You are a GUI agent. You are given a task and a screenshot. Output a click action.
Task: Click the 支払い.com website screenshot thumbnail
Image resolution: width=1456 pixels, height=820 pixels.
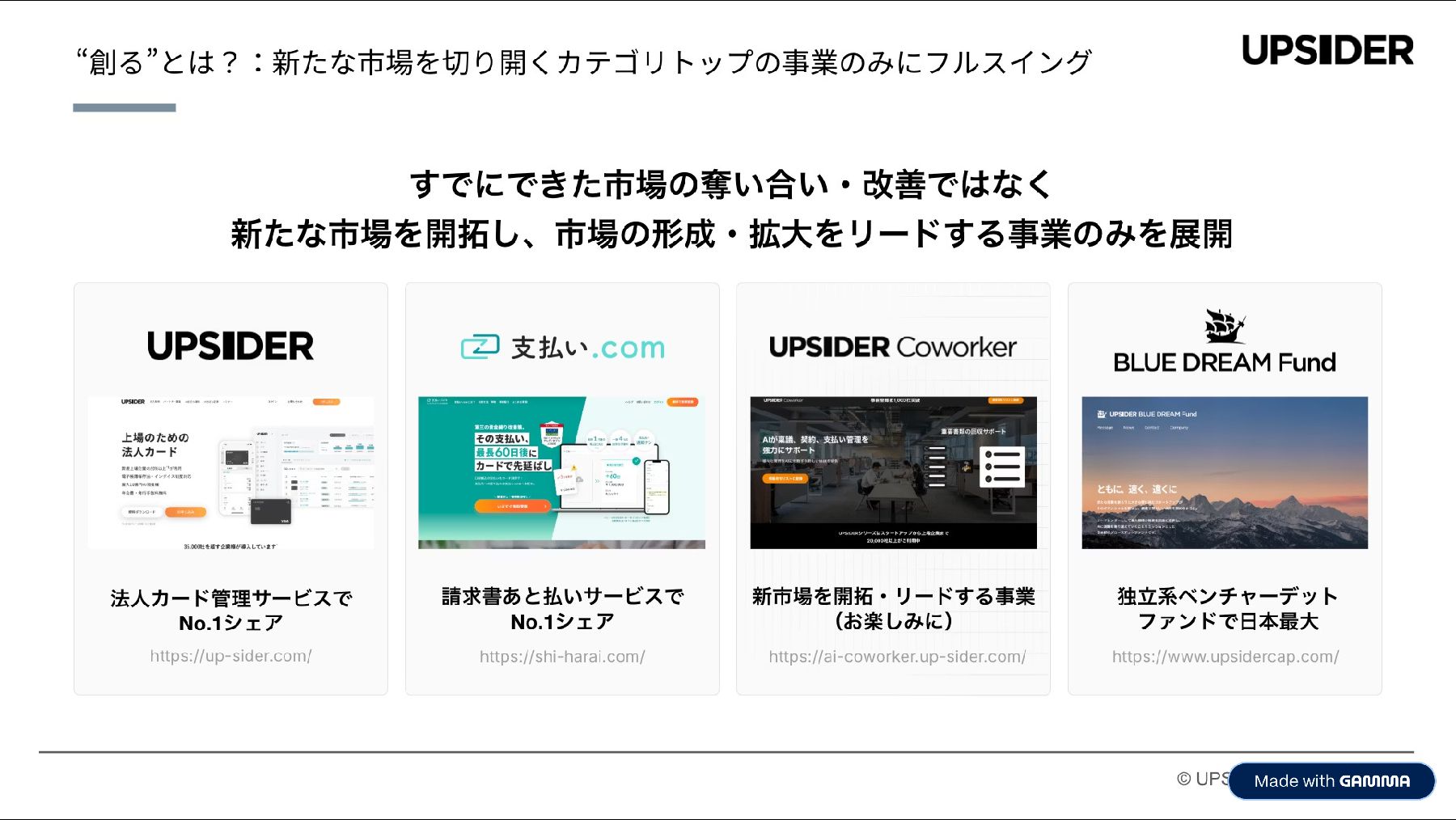pos(561,472)
